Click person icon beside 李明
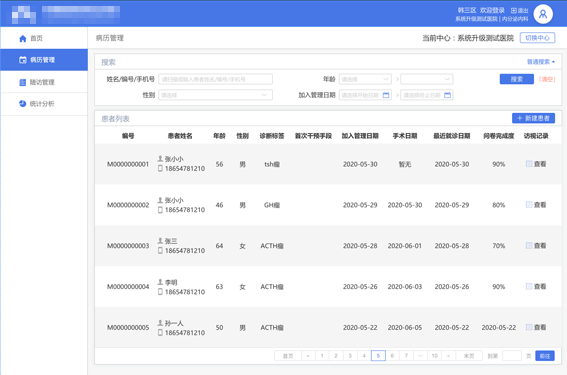Image resolution: width=567 pixels, height=375 pixels. [x=160, y=282]
